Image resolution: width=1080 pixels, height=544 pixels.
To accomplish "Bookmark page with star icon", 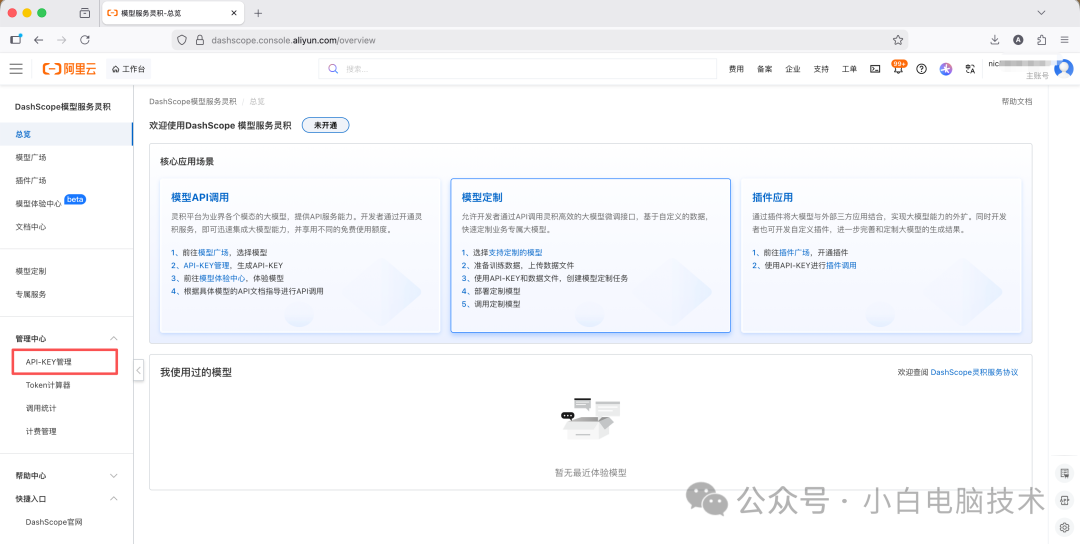I will point(897,40).
